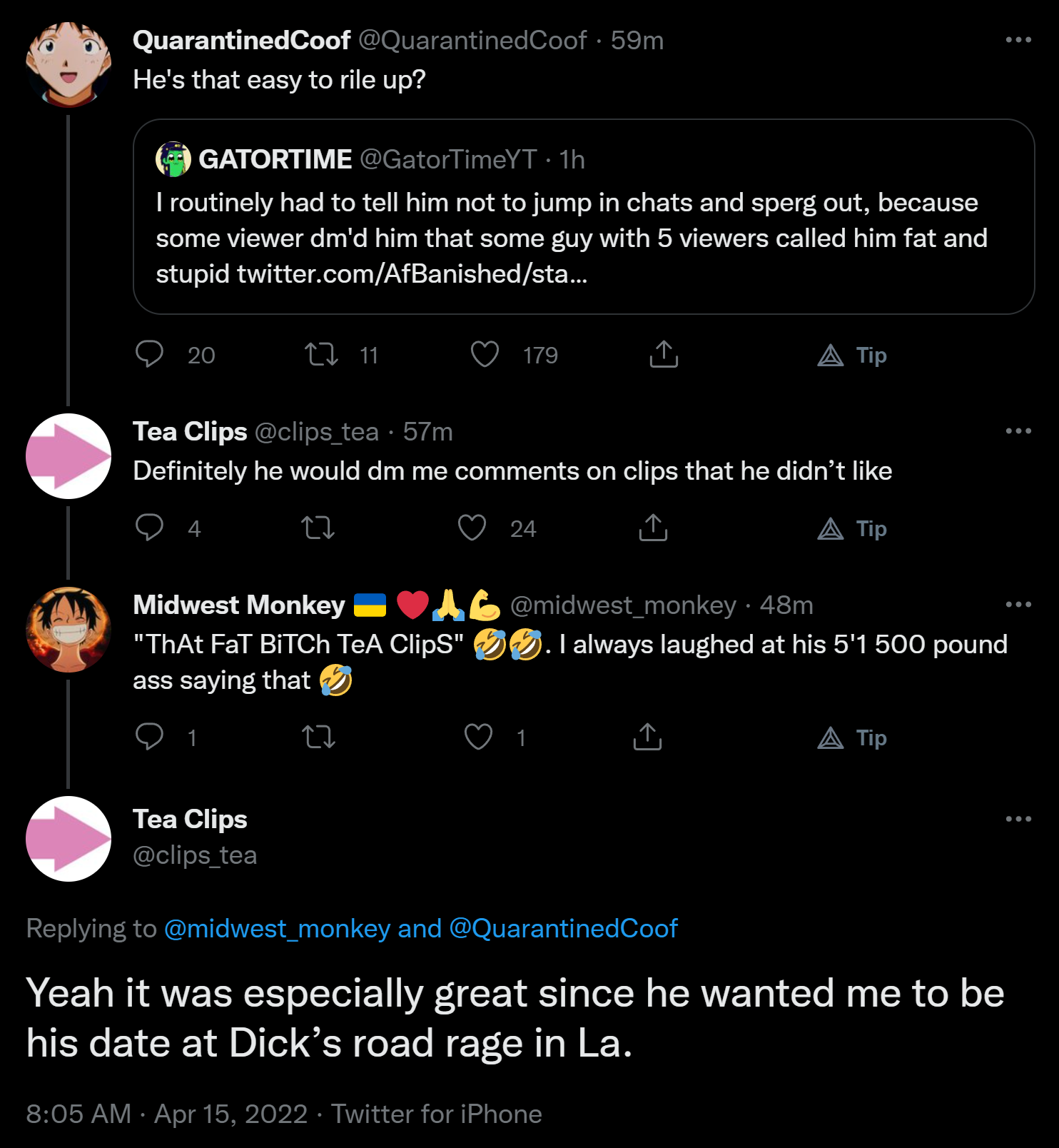
Task: Retweet Tea Clips' 57m tweet
Action: [318, 528]
